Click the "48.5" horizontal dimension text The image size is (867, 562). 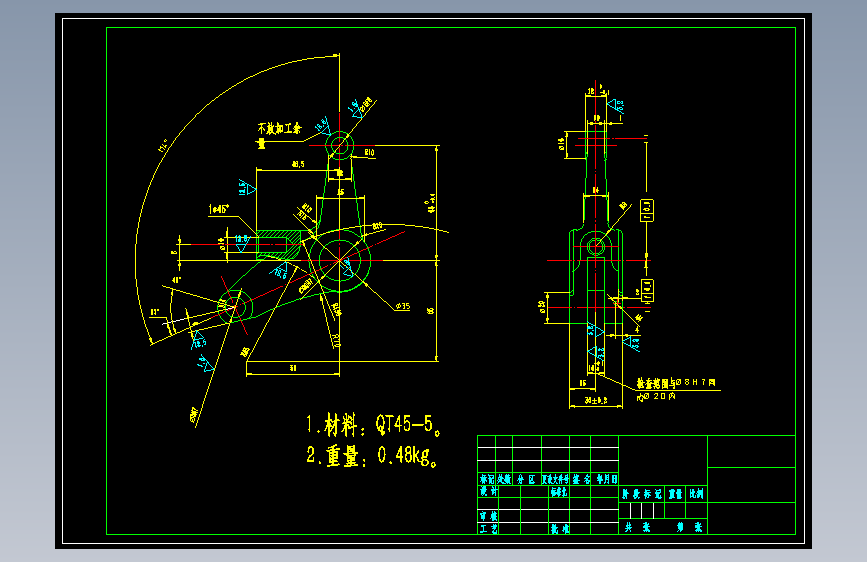coord(297,164)
